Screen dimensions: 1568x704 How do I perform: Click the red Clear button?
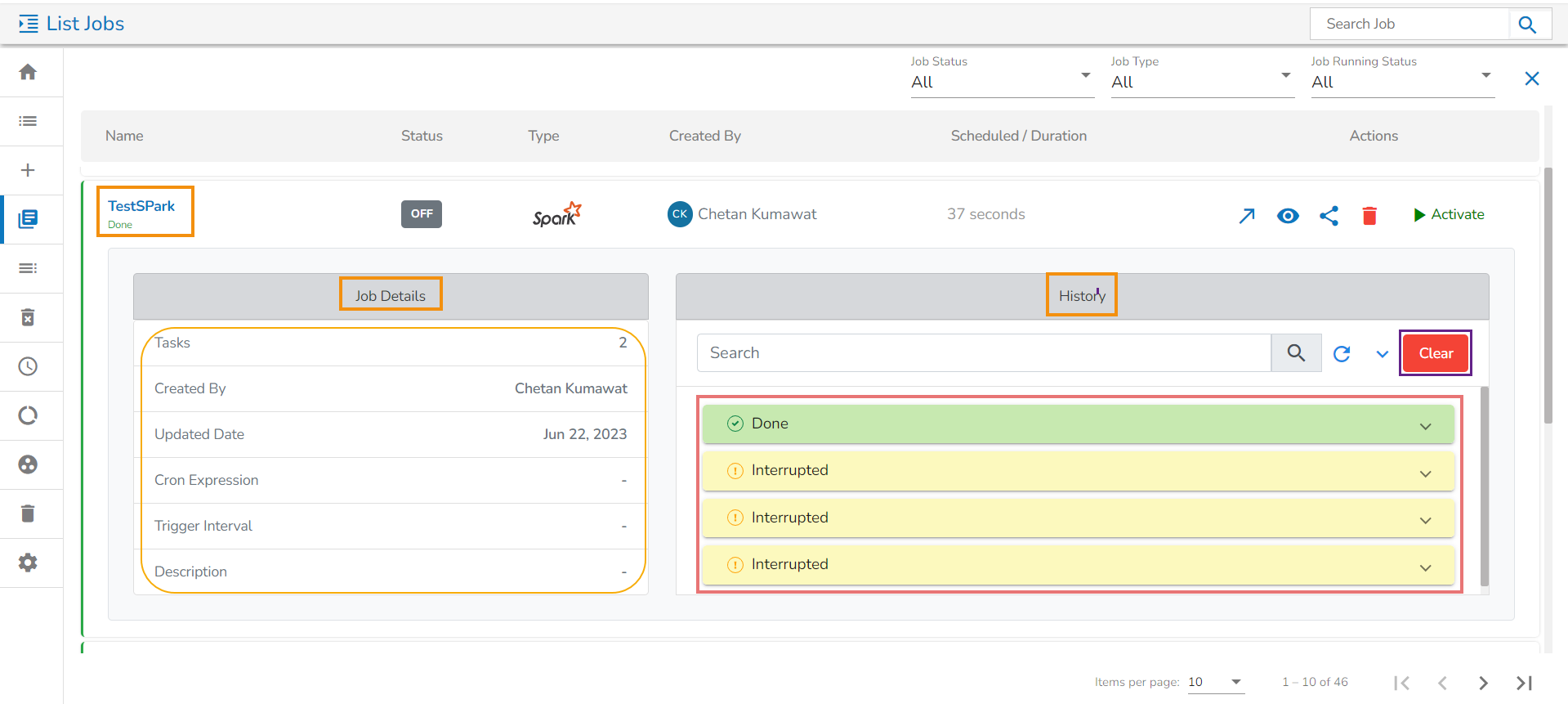click(1435, 353)
